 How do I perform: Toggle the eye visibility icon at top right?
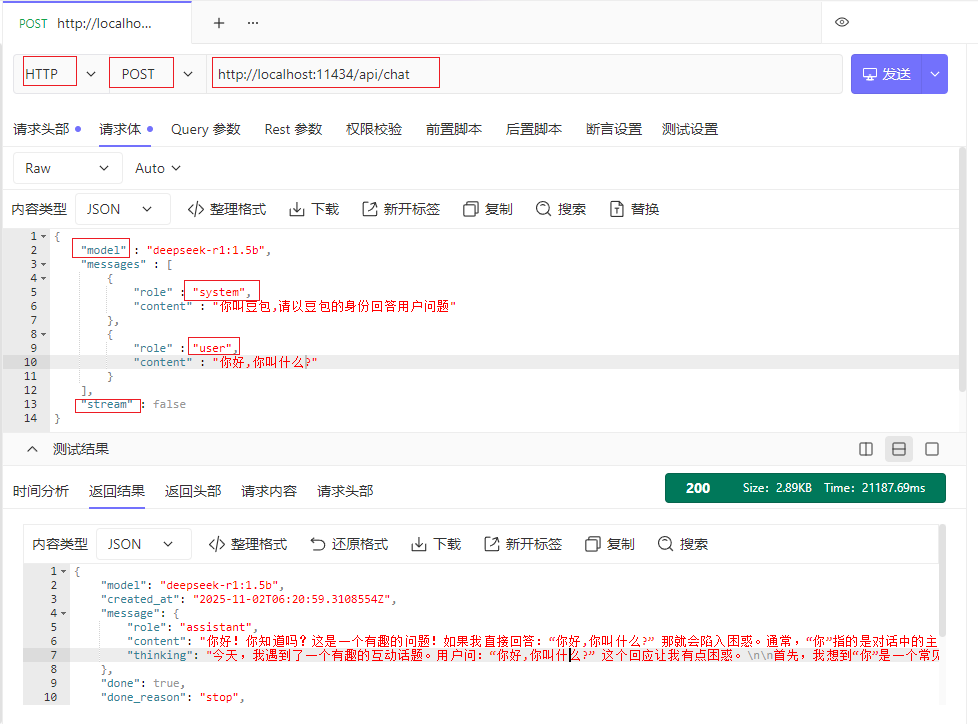(x=842, y=22)
